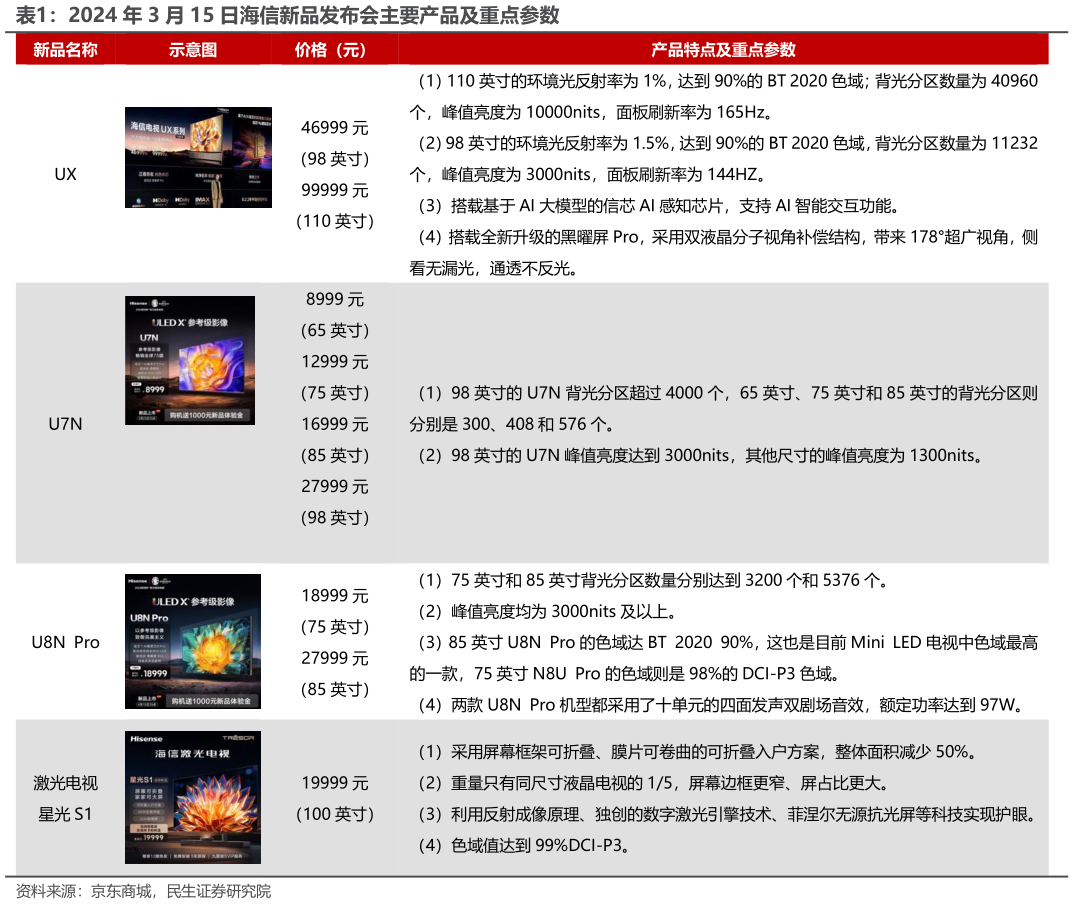The height and width of the screenshot is (904, 1074).
Task: Select the 新品名称 column header
Action: click(x=65, y=50)
